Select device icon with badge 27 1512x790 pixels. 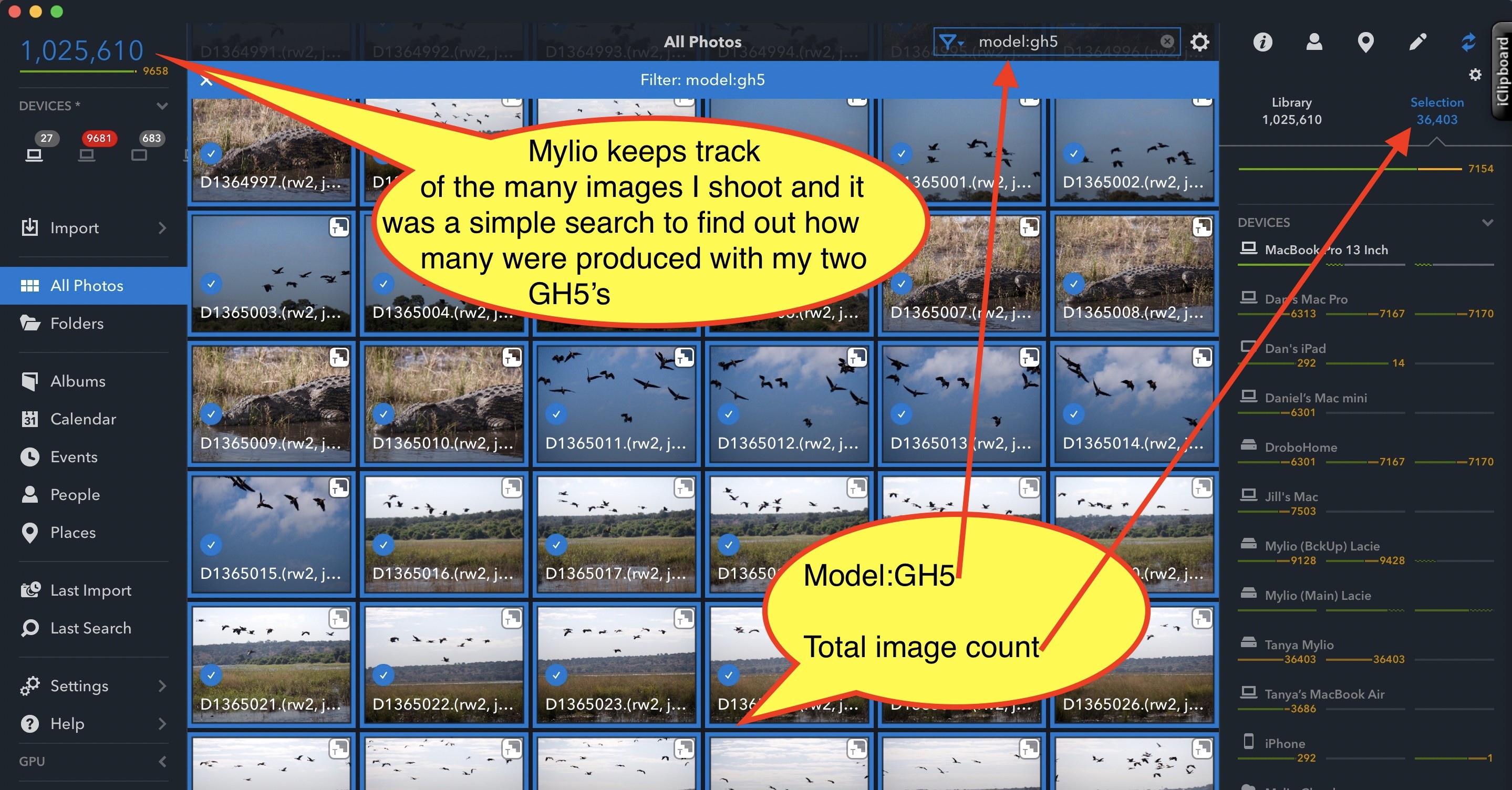click(35, 155)
